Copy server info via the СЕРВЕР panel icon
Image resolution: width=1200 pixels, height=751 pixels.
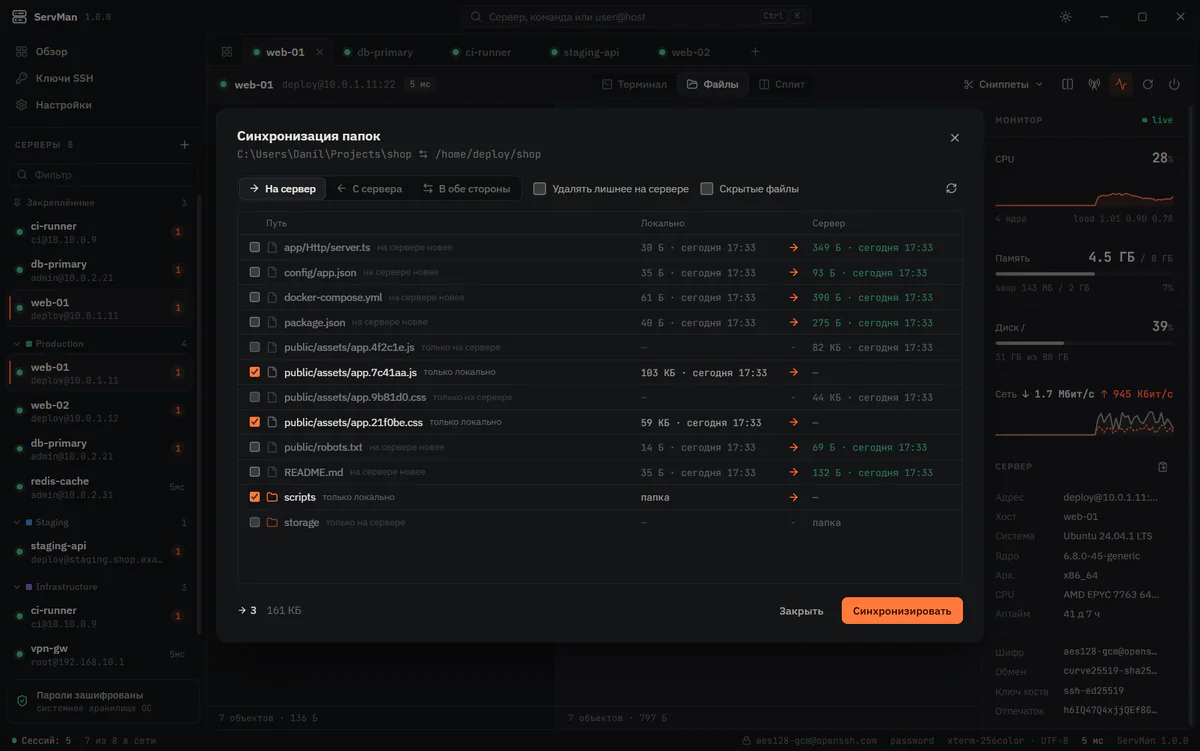[1163, 467]
